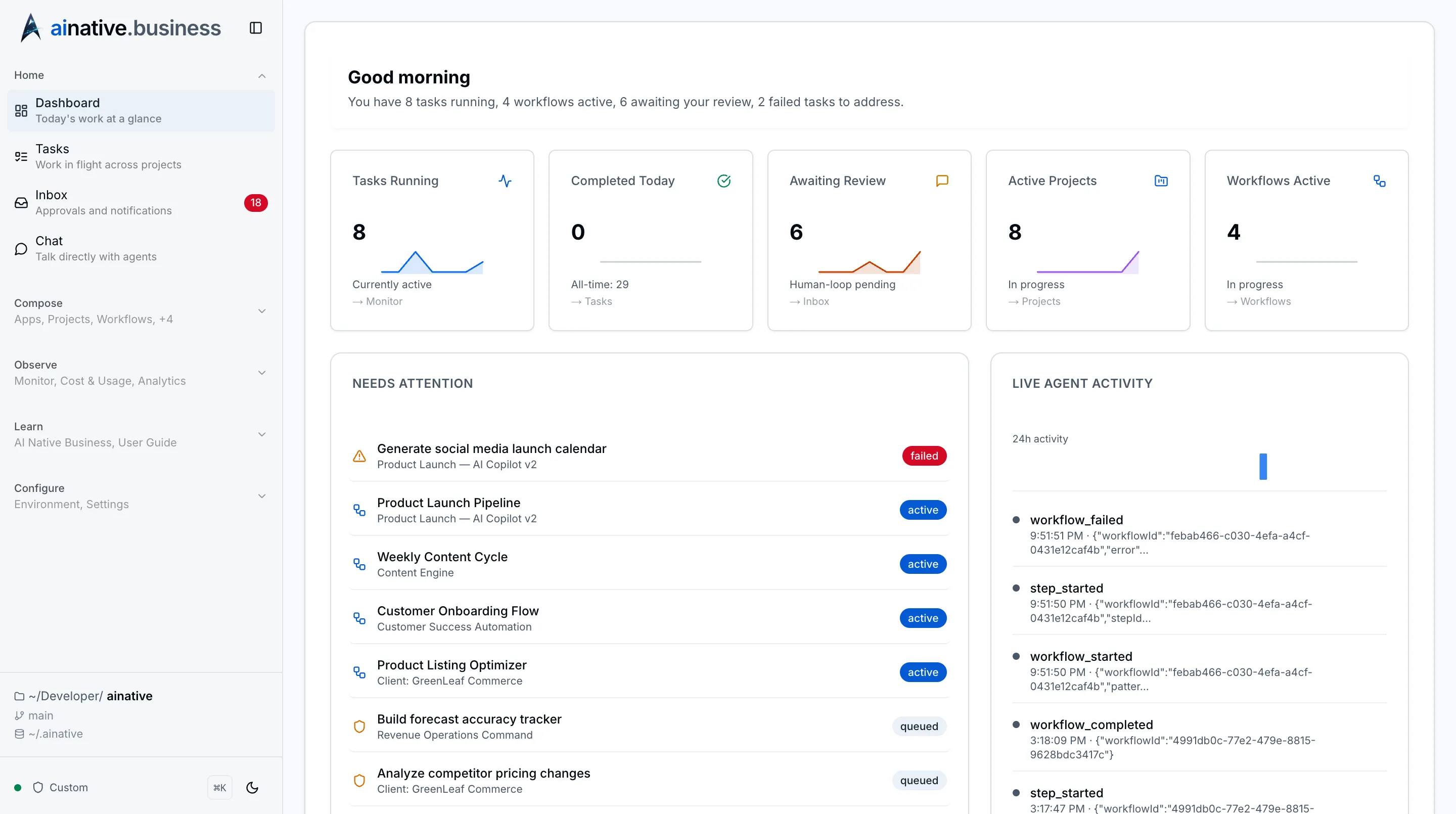Follow the Monitor link under Tasks Running

point(378,302)
